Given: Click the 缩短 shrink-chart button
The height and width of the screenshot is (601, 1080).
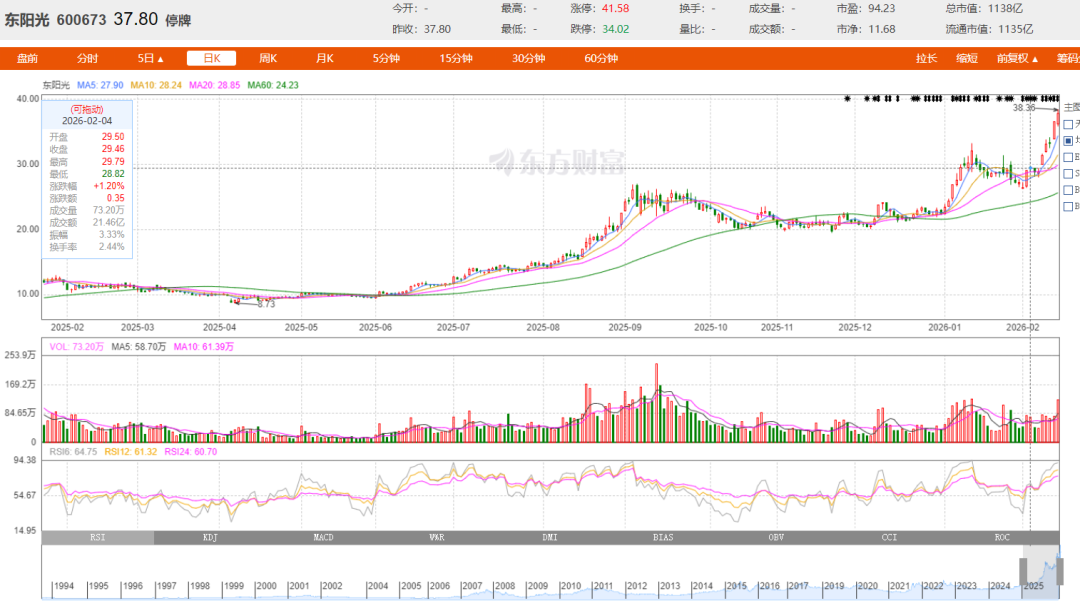Looking at the screenshot, I should pos(967,59).
